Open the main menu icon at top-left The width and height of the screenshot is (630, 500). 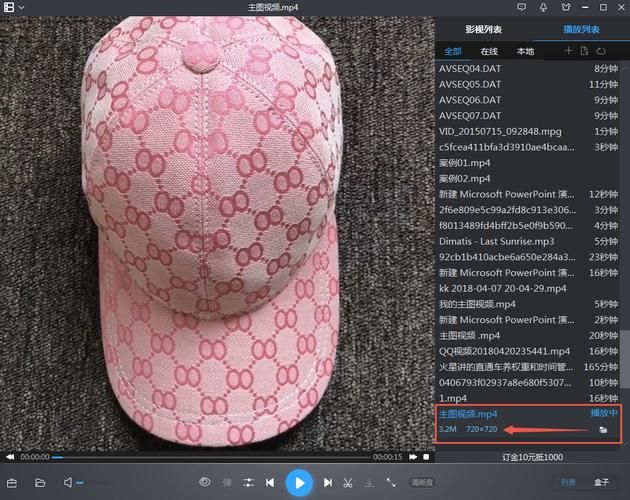tap(8, 7)
